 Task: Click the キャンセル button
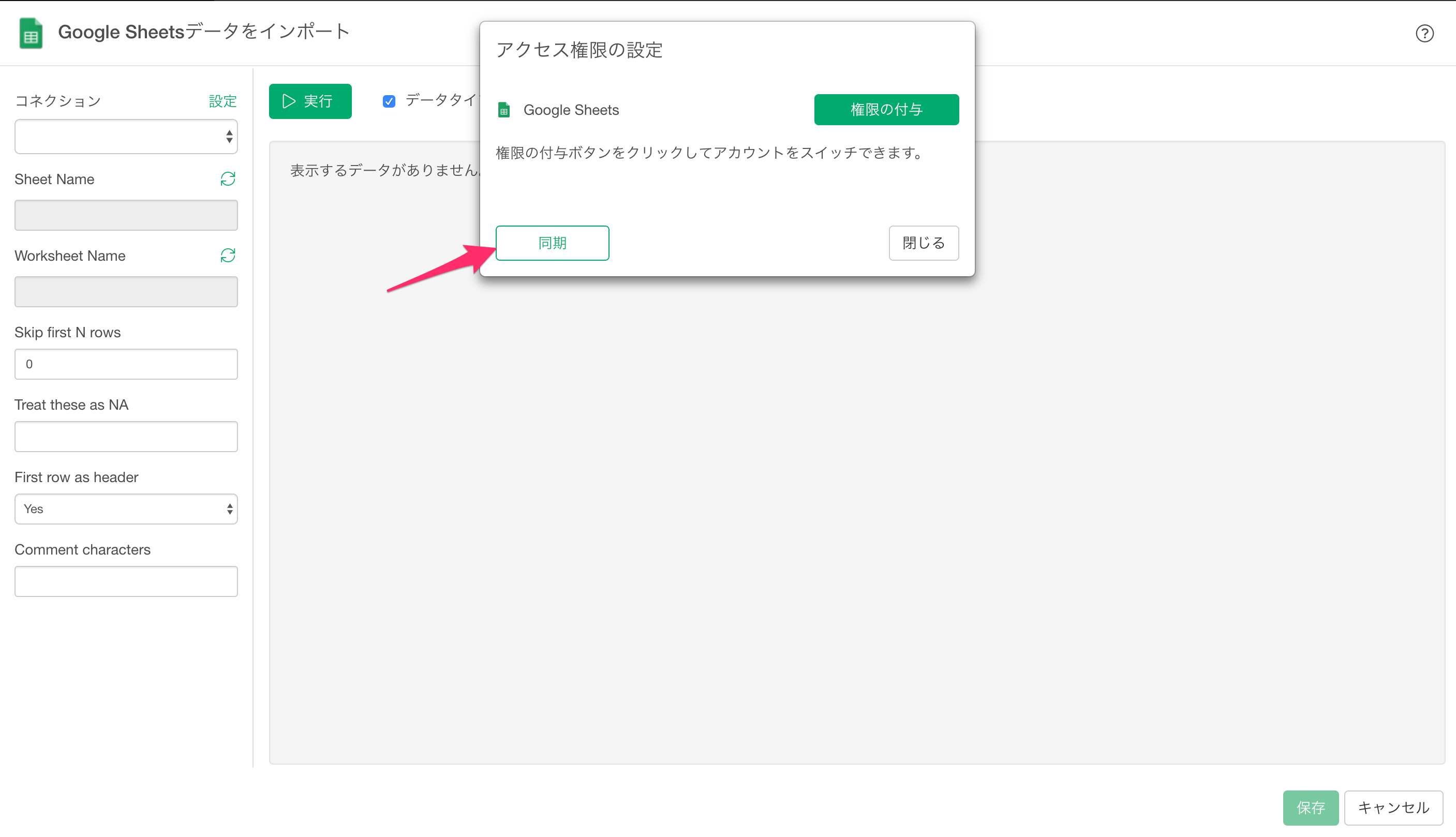coord(1393,808)
